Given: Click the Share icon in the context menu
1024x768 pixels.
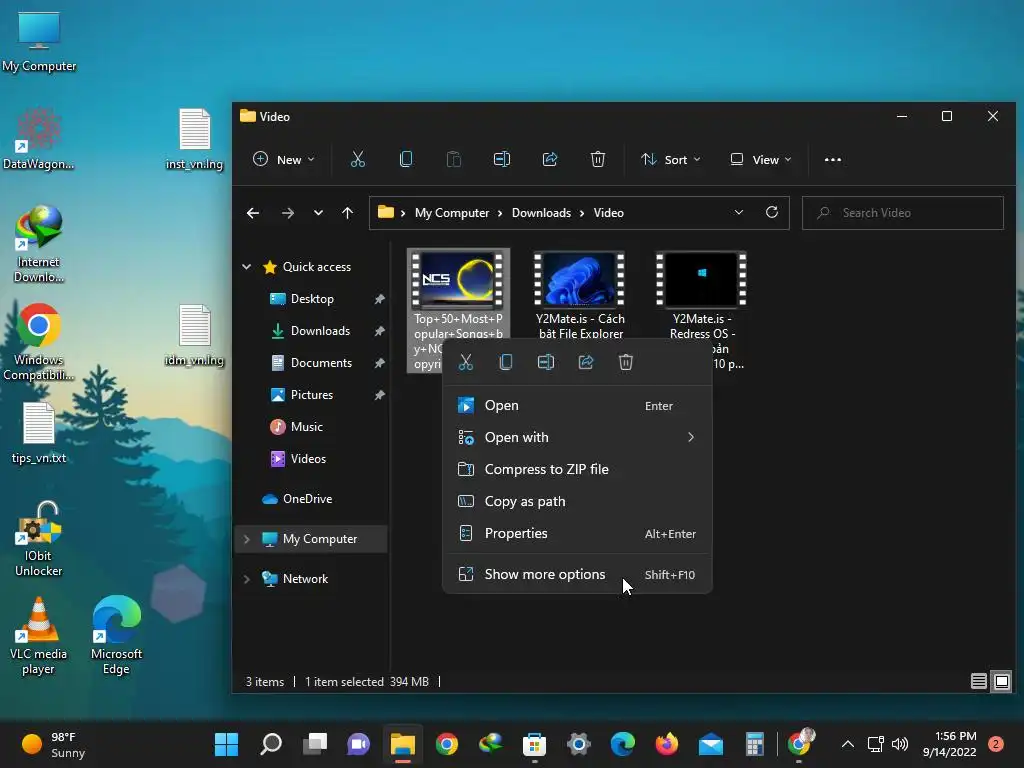Looking at the screenshot, I should (586, 362).
